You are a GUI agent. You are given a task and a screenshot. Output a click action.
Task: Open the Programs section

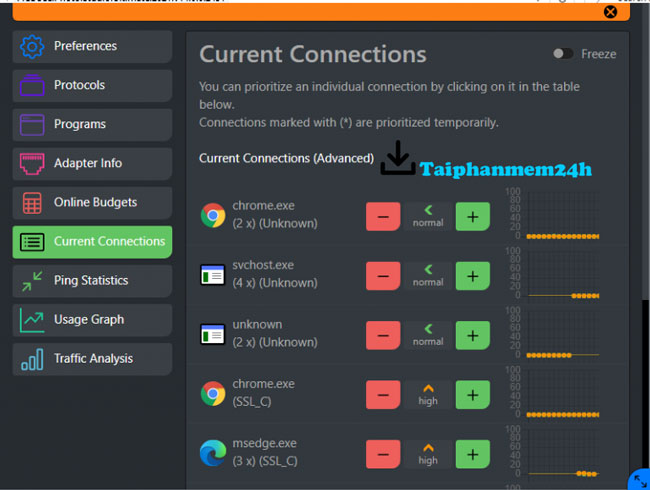click(92, 124)
